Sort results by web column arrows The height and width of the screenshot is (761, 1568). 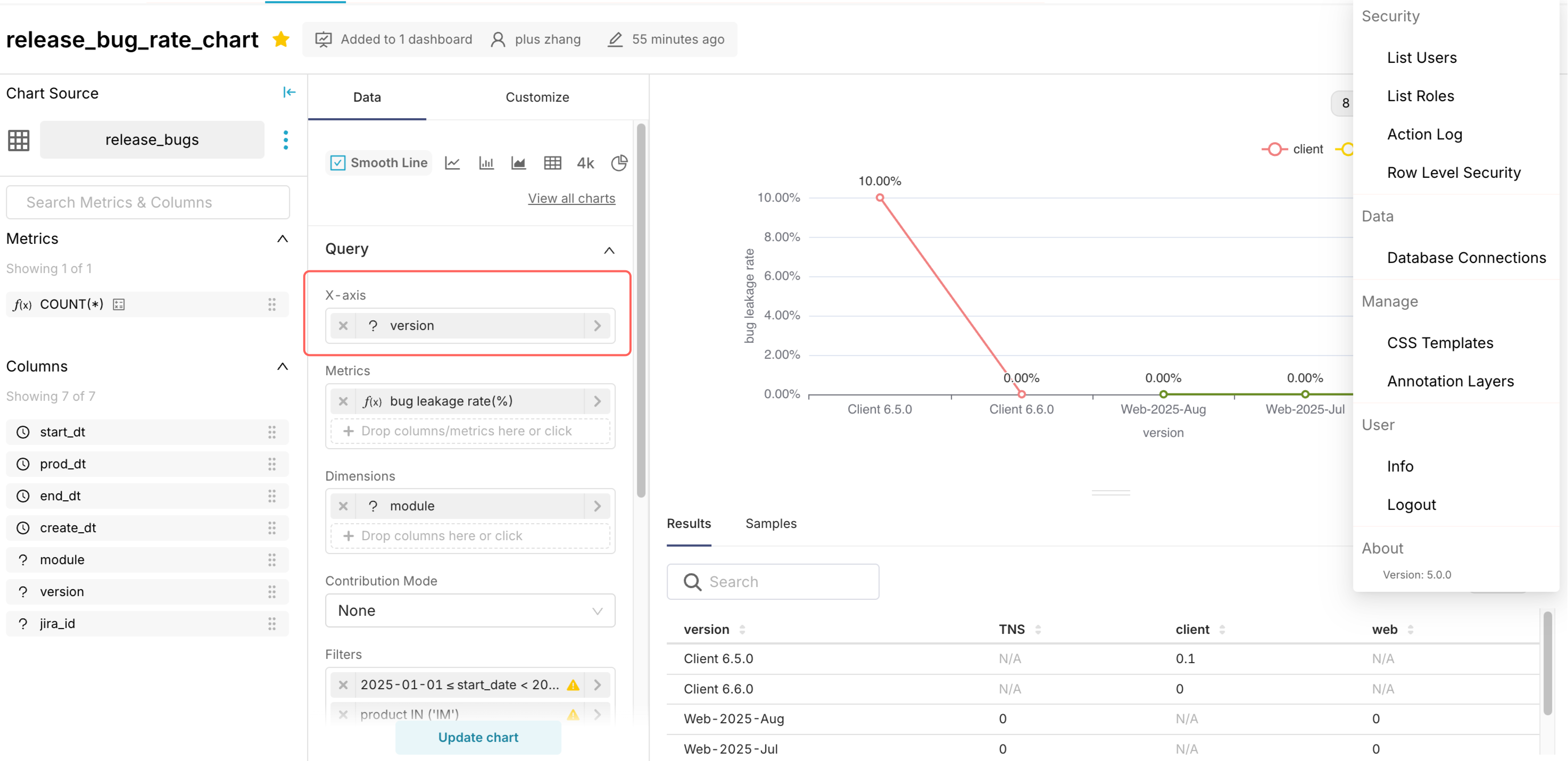tap(1411, 630)
